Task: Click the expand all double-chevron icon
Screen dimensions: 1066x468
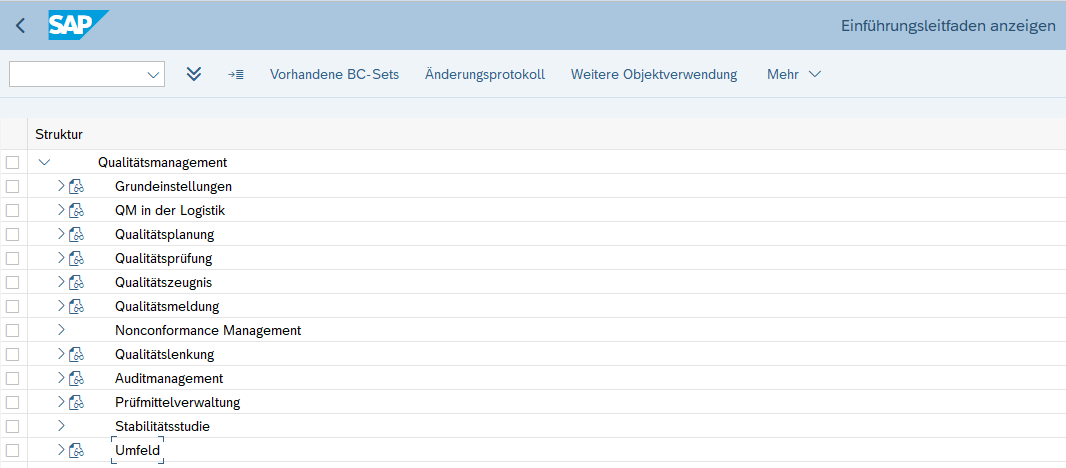Action: click(x=194, y=74)
